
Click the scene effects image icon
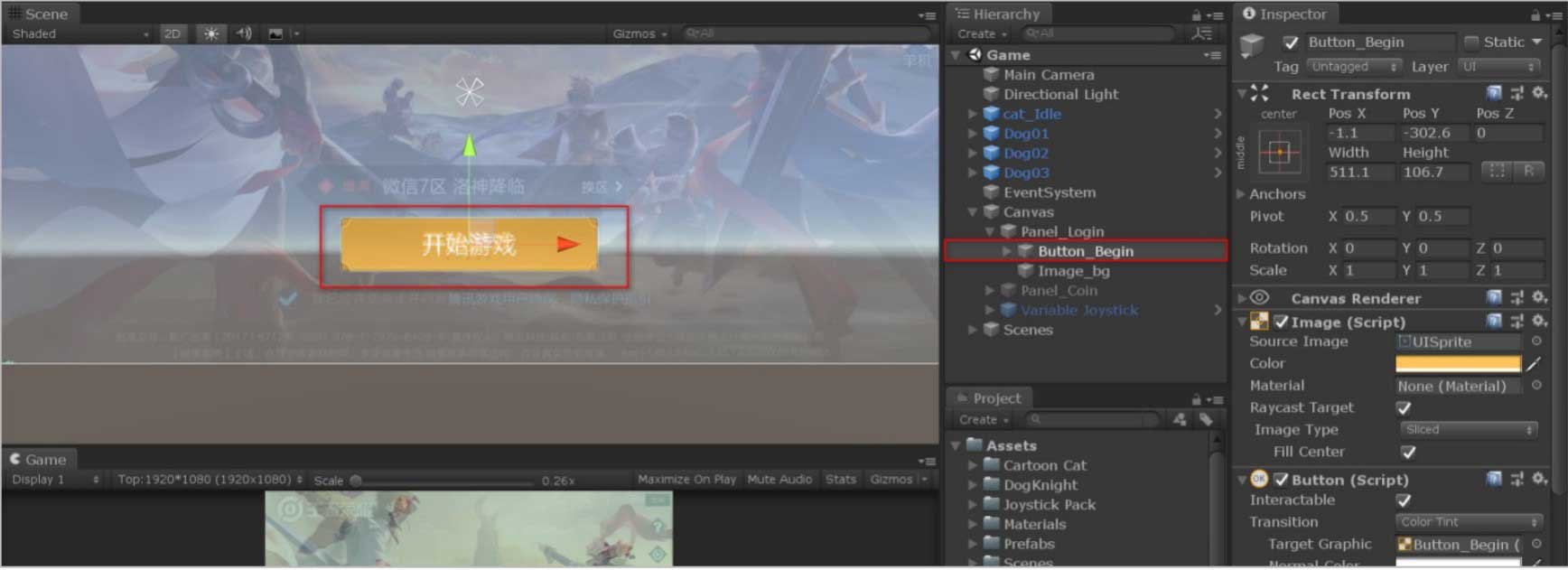(x=276, y=33)
